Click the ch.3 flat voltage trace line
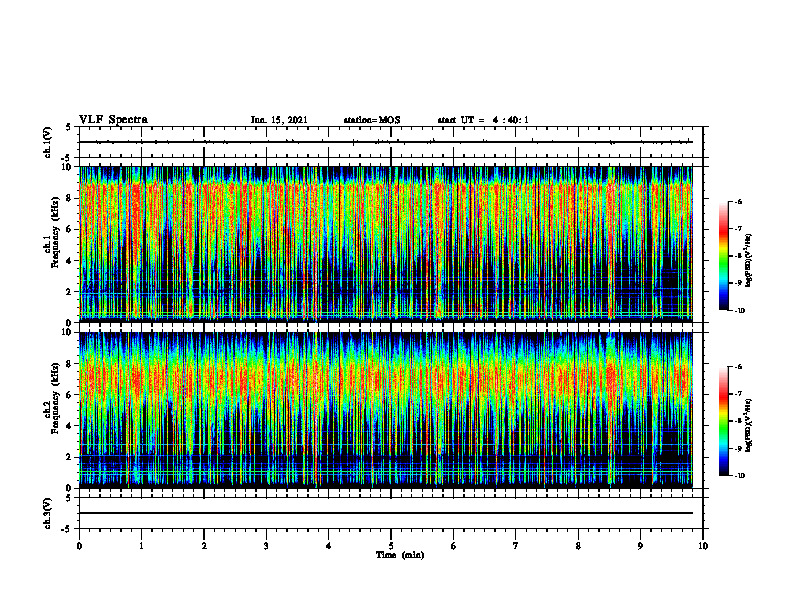792x612 pixels. (x=386, y=513)
